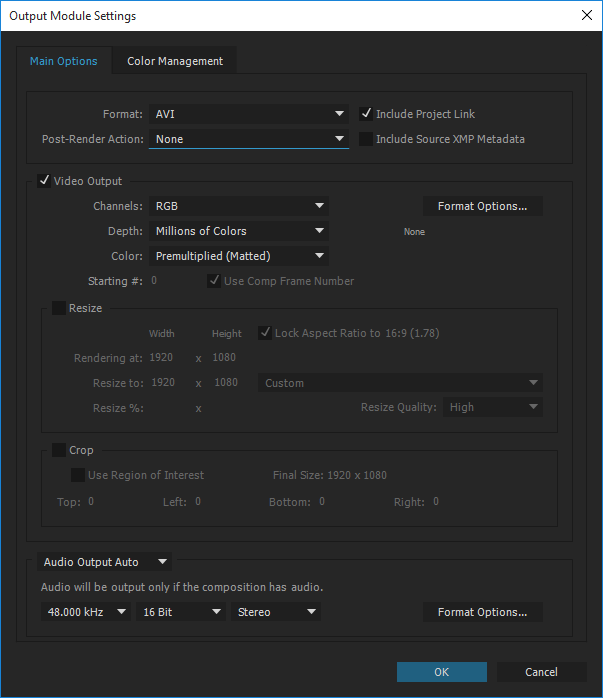Click the None label under Format Options

click(x=414, y=232)
